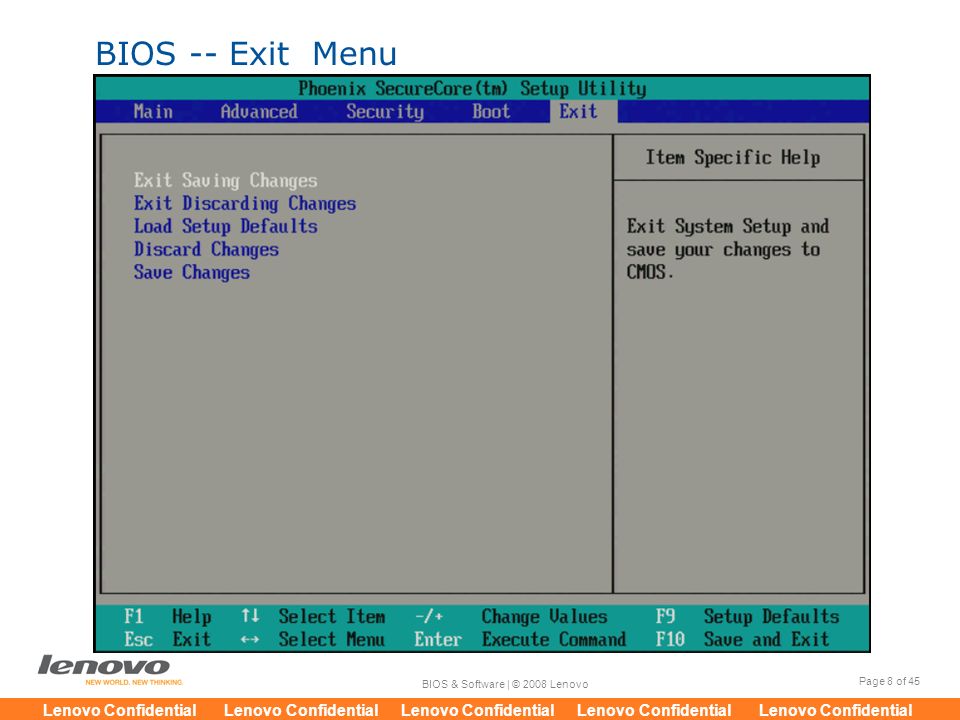Go to the Boot tab
The width and height of the screenshot is (960, 720).
click(491, 111)
